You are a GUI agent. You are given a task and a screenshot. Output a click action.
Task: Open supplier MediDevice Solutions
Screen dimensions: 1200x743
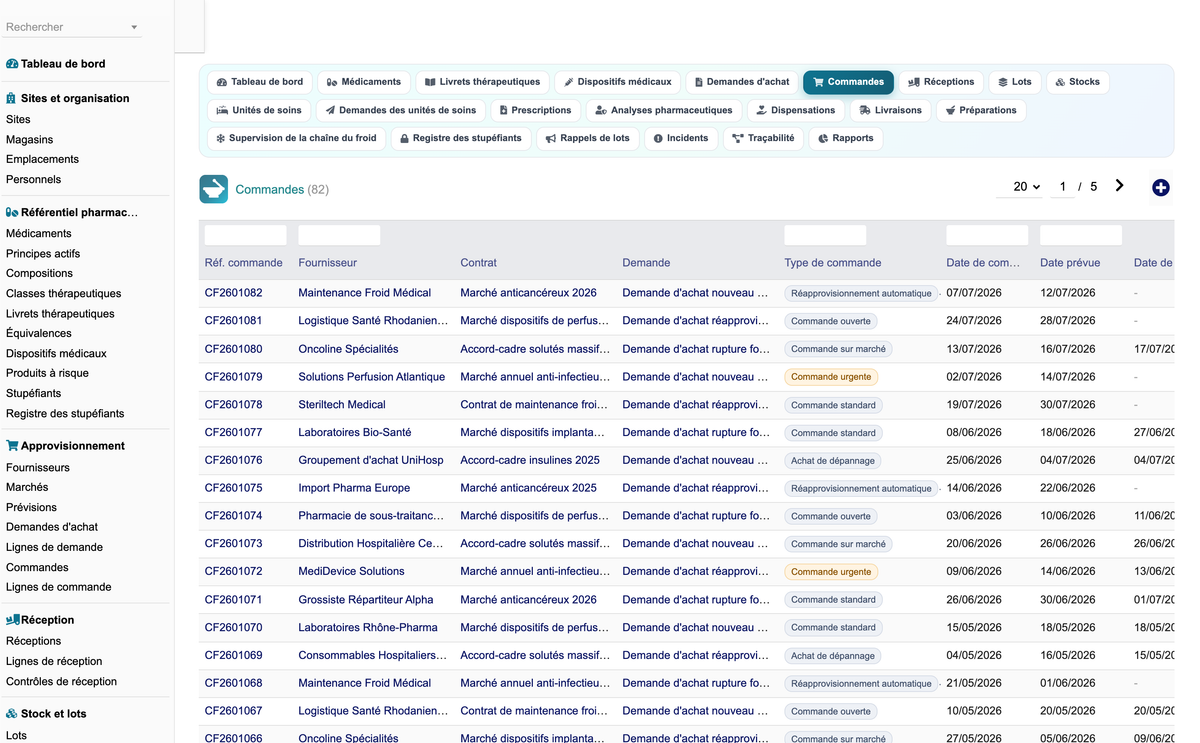[351, 571]
